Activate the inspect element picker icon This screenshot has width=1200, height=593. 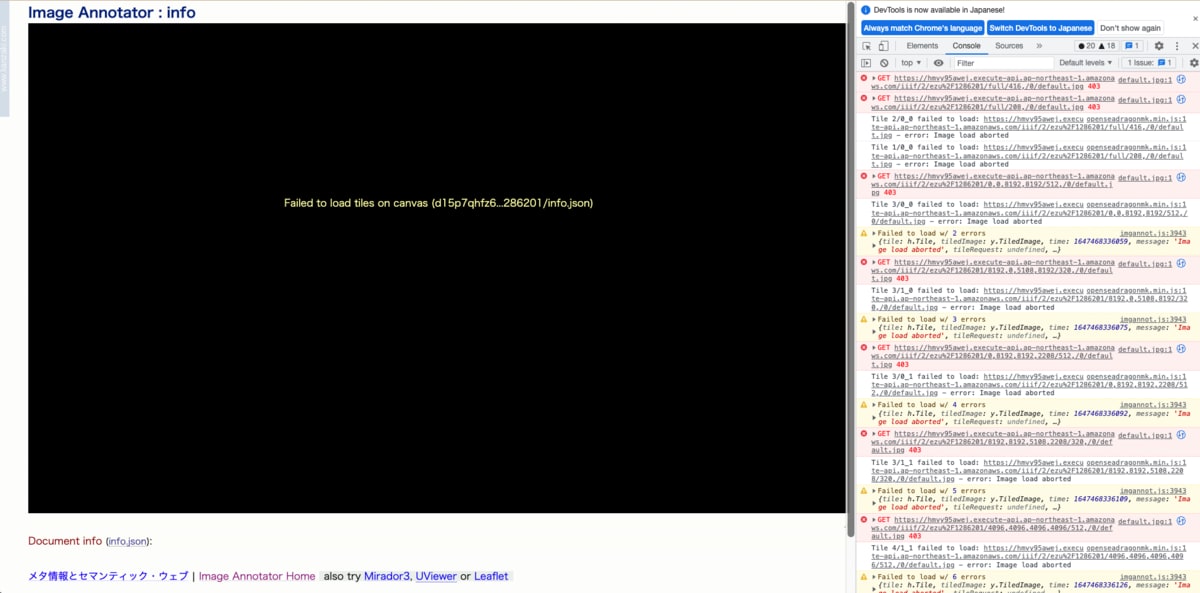[x=867, y=46]
